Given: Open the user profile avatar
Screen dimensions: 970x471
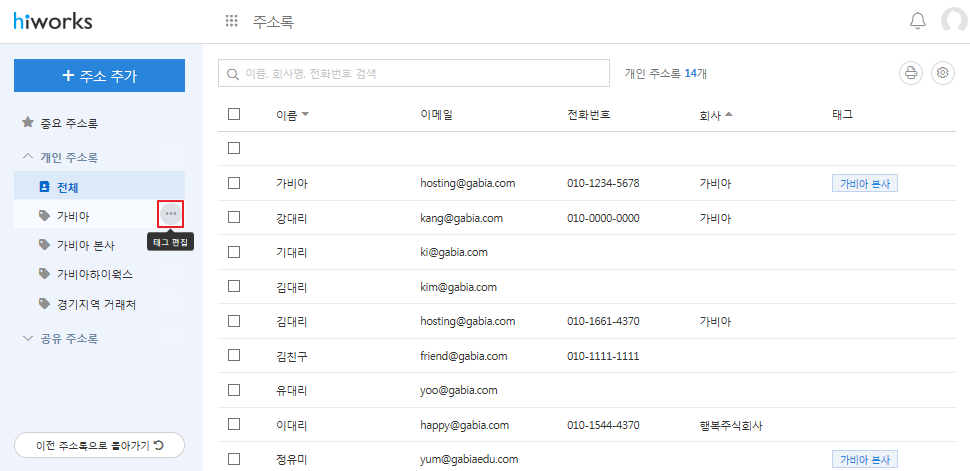Looking at the screenshot, I should click(955, 22).
